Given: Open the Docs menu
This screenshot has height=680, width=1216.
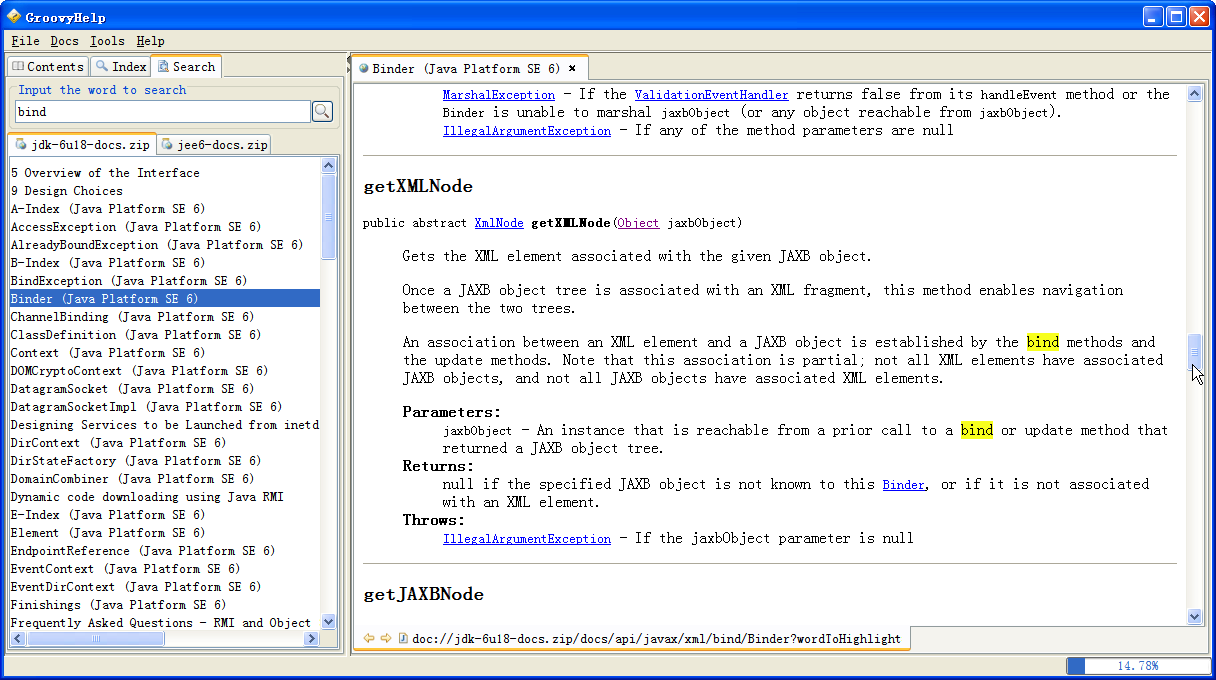Looking at the screenshot, I should 64,41.
